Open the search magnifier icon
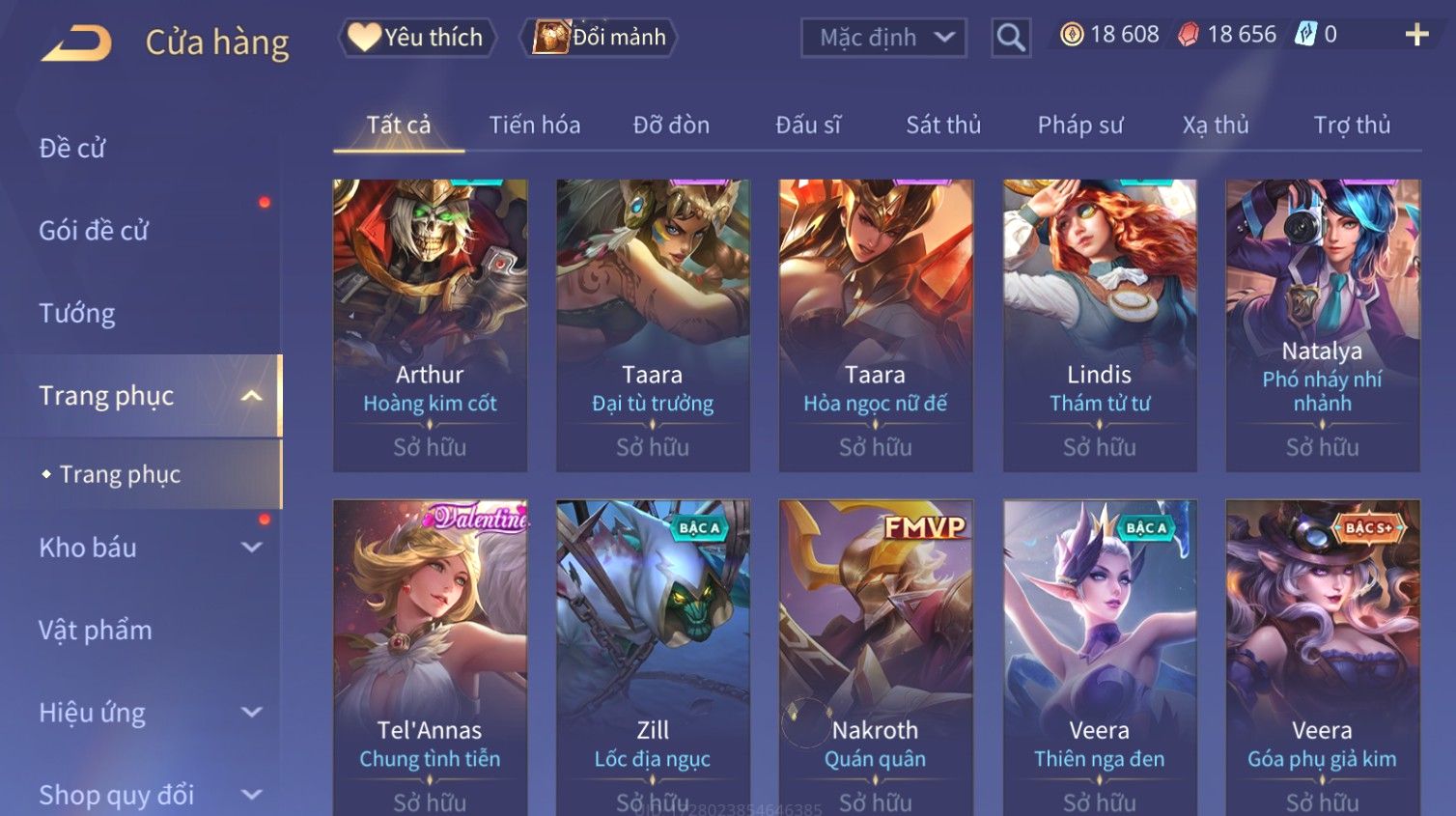1456x816 pixels. tap(1010, 38)
